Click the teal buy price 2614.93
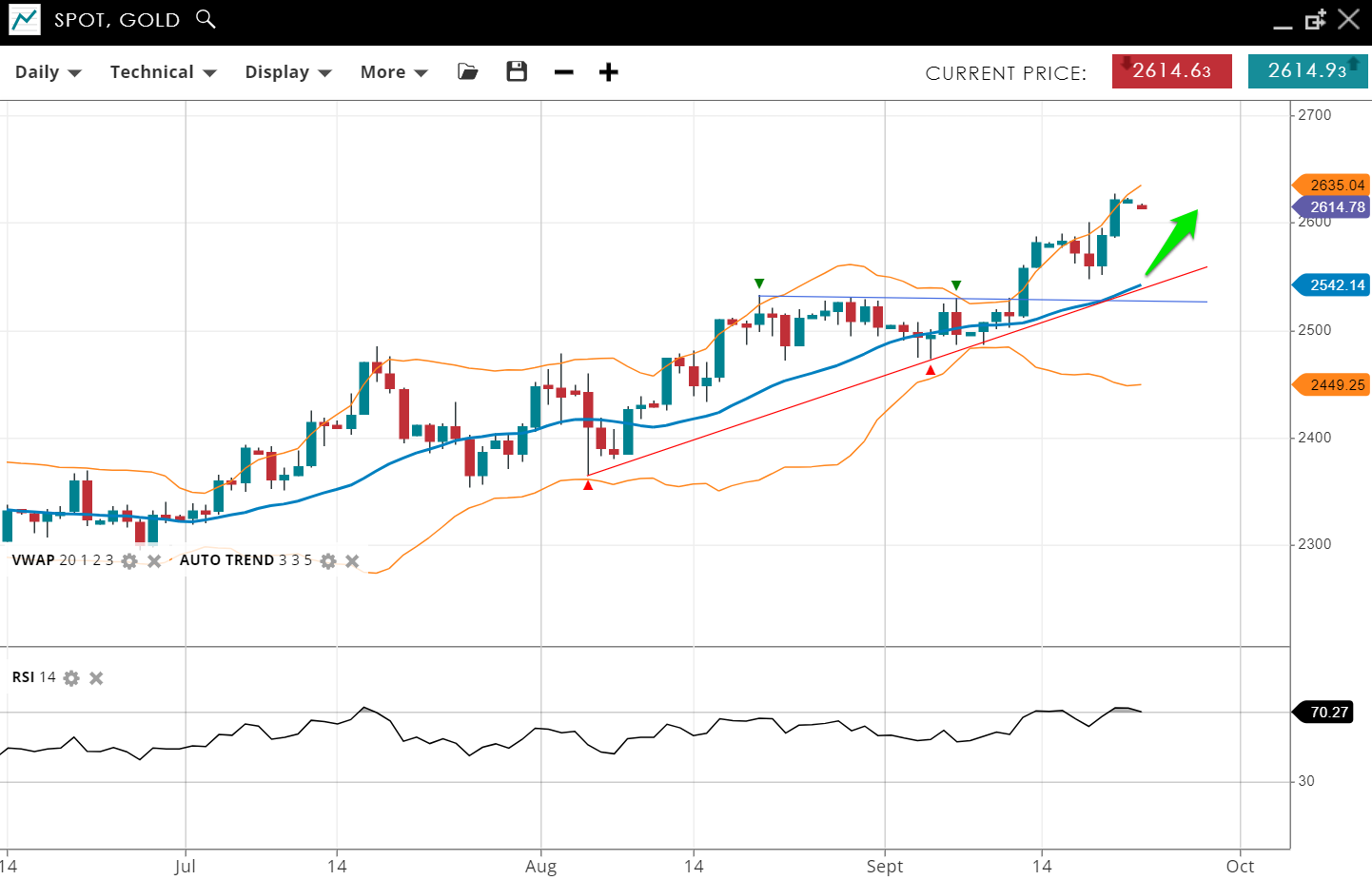Viewport: 1372px width, 880px height. (1307, 71)
